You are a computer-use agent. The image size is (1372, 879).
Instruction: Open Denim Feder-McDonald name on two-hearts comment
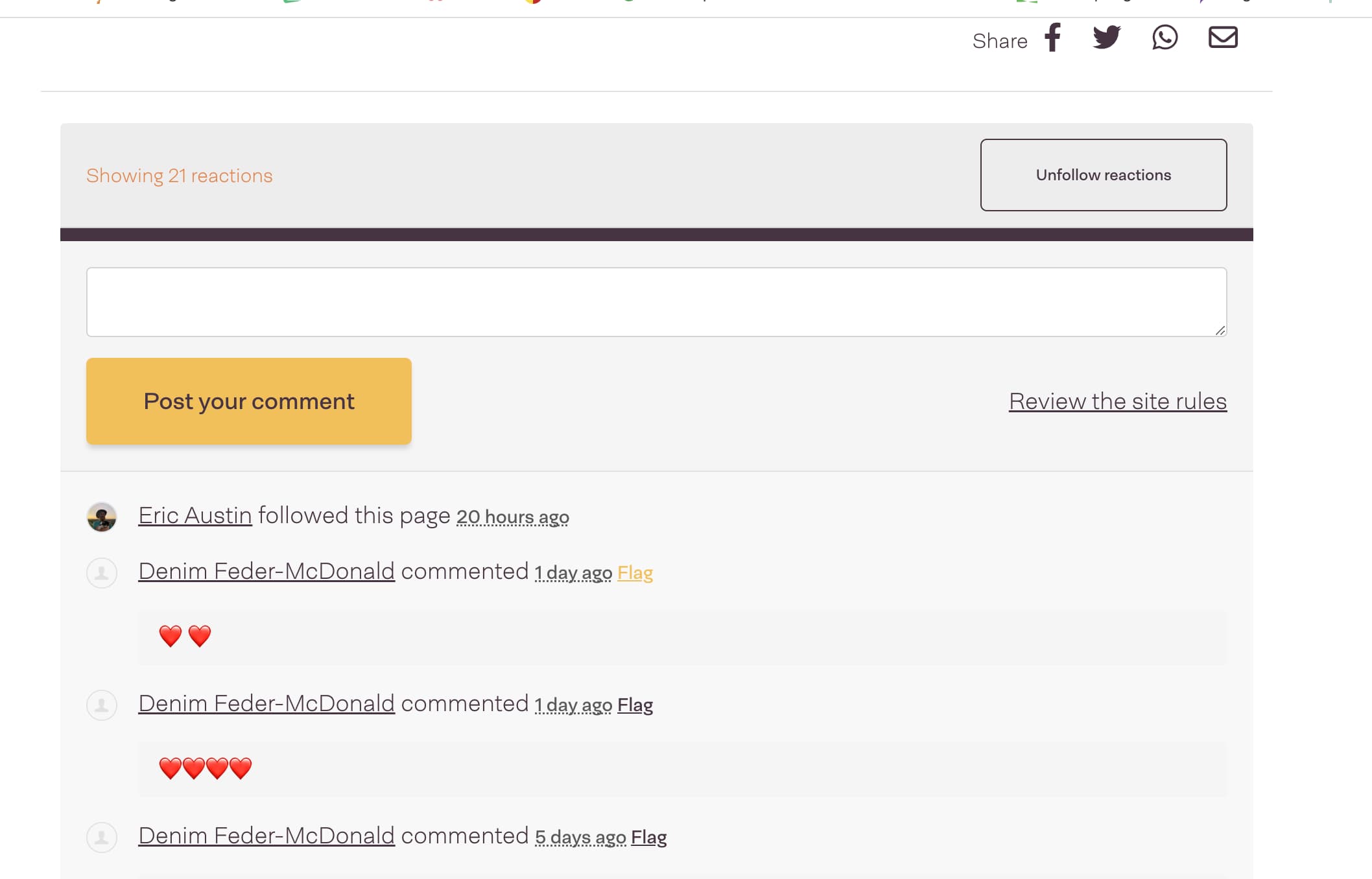pyautogui.click(x=266, y=572)
